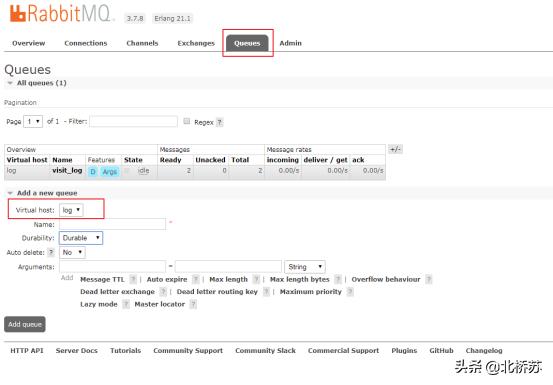Select the Queues tab
The width and height of the screenshot is (553, 385).
pos(247,43)
